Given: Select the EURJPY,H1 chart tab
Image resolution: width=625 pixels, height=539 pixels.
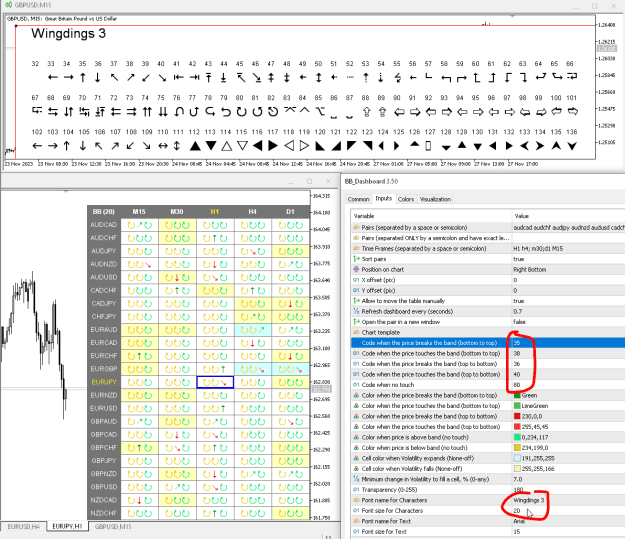Looking at the screenshot, I should pos(67,526).
